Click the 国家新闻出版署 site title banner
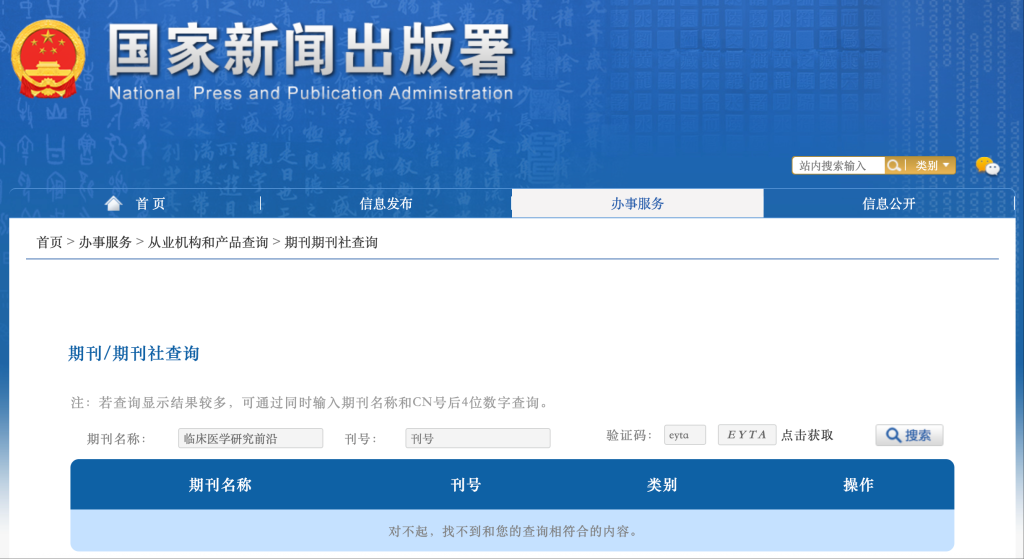 click(310, 62)
